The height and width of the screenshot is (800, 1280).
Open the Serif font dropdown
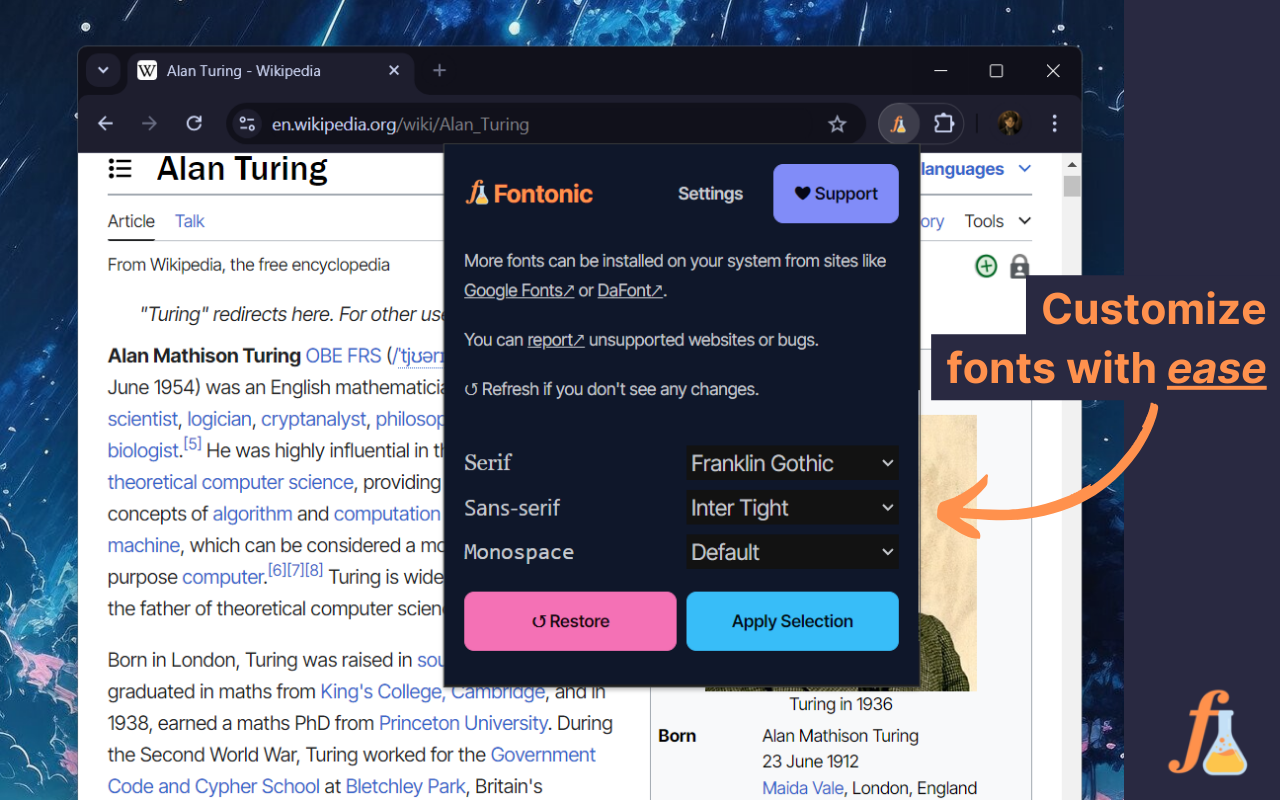(792, 463)
